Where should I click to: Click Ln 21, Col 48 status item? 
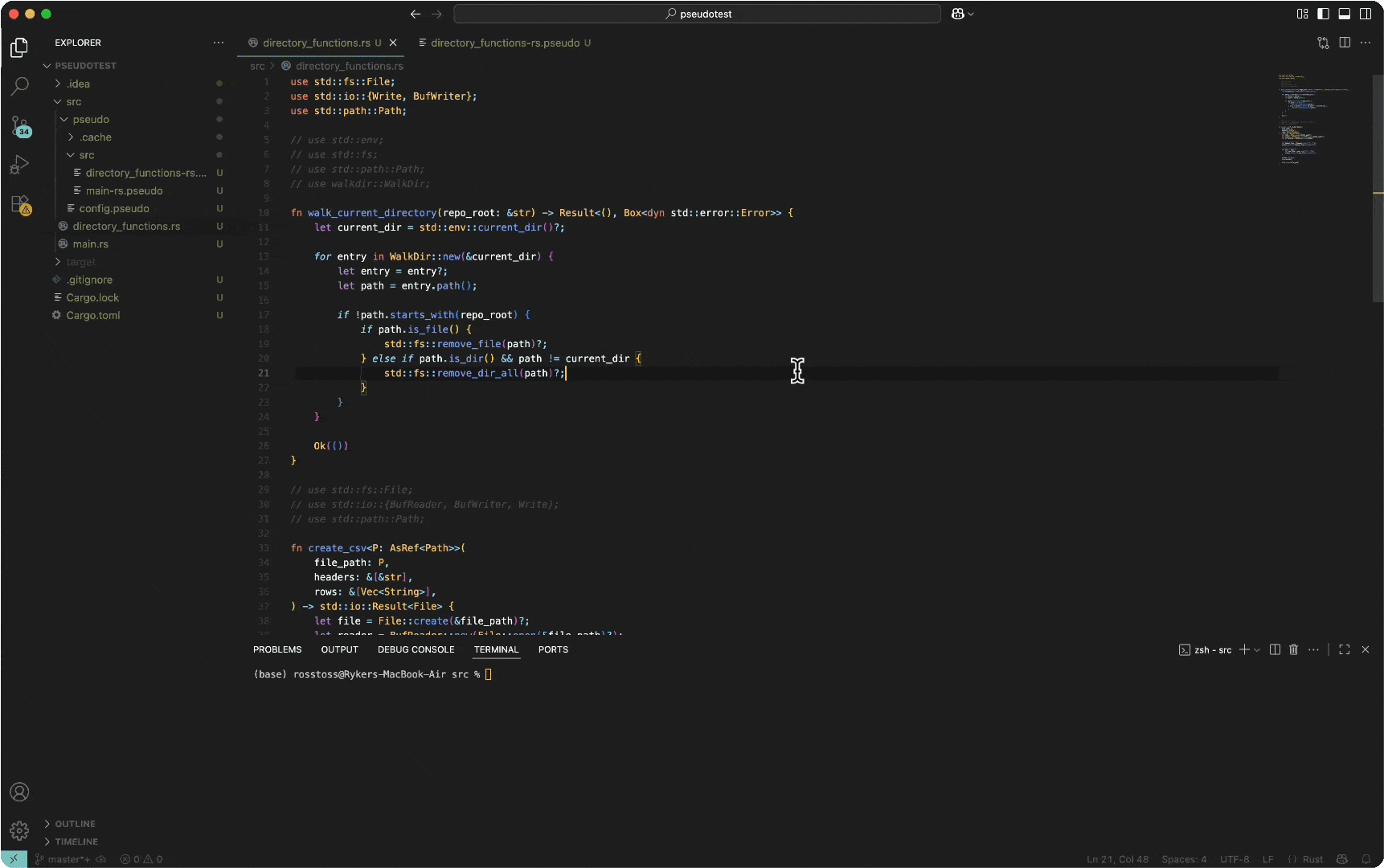coord(1117,859)
